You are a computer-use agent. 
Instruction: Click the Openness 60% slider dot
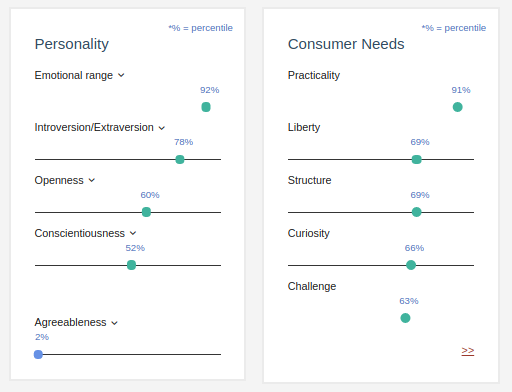coord(146,212)
